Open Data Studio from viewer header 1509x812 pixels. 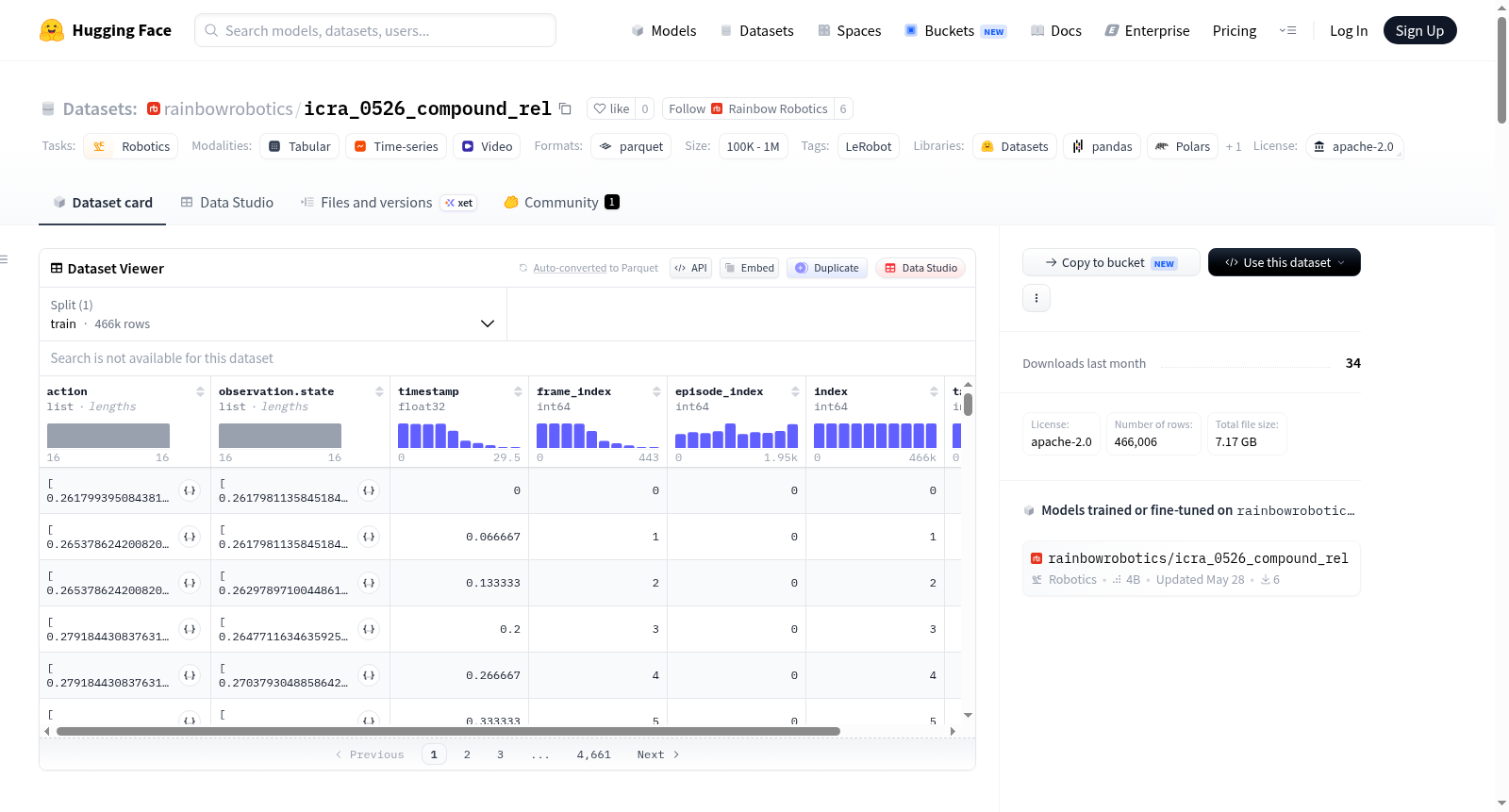(x=920, y=268)
